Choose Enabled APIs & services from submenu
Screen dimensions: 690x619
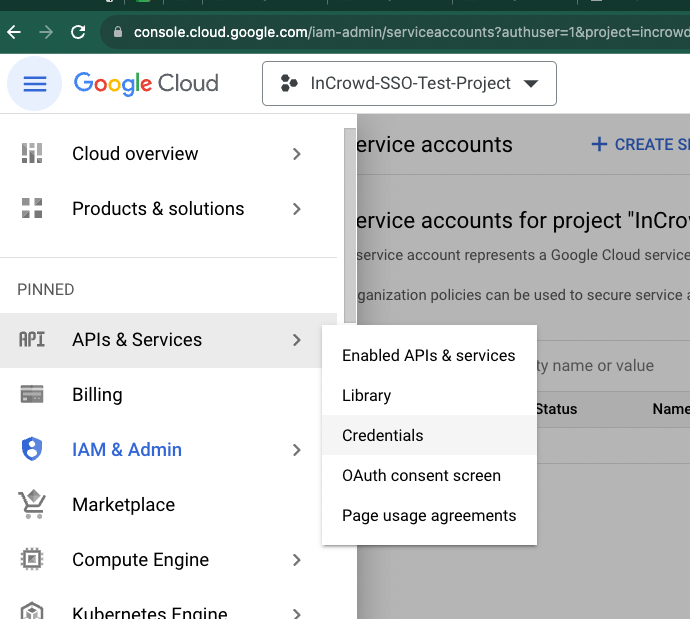(x=429, y=355)
